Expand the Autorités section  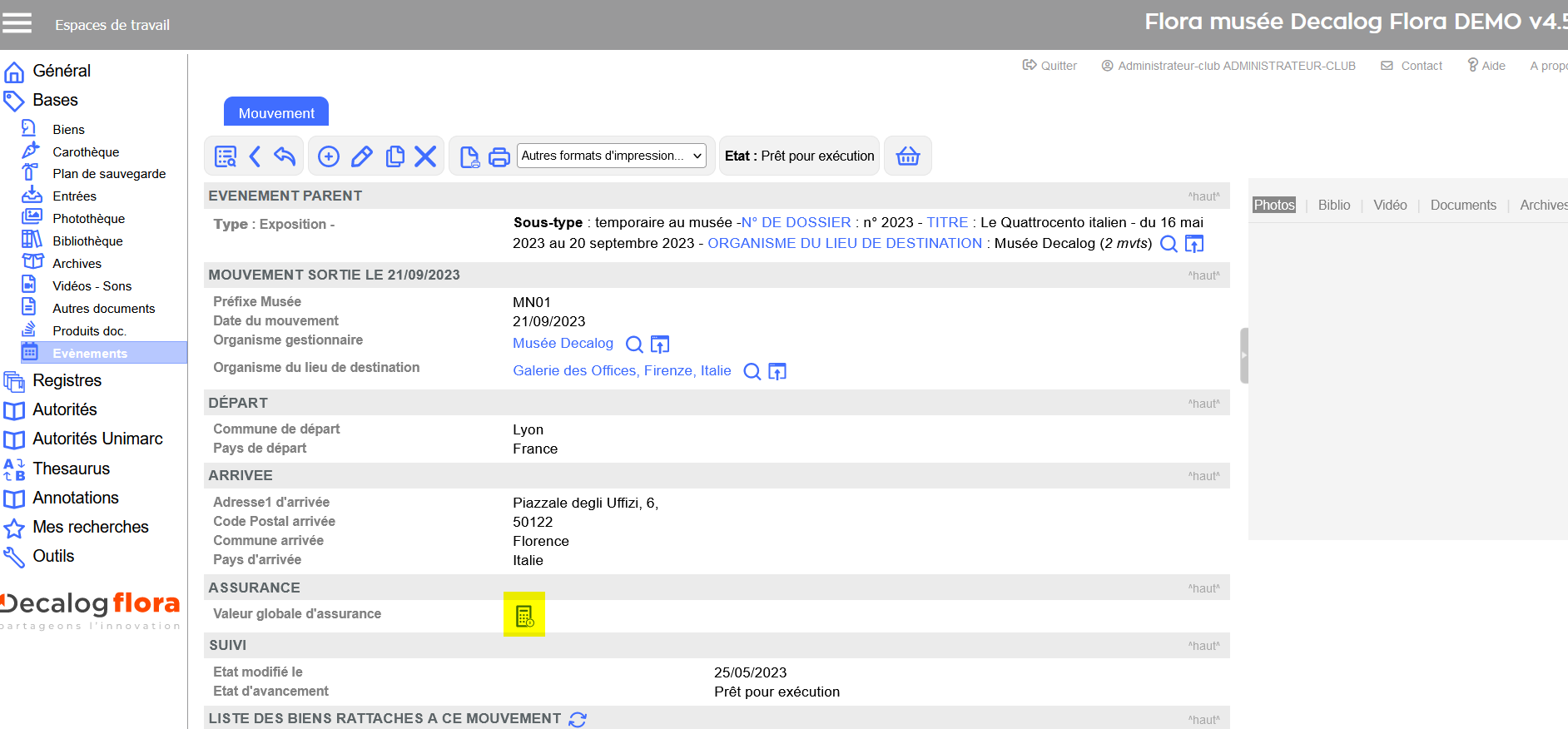tap(65, 410)
